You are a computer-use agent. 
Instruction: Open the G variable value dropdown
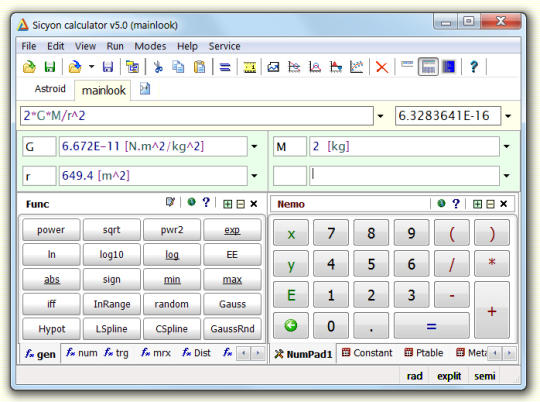[x=254, y=146]
